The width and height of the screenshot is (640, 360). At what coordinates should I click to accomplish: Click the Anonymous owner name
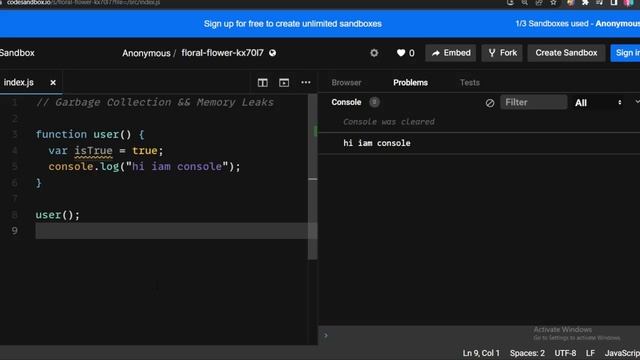click(146, 53)
